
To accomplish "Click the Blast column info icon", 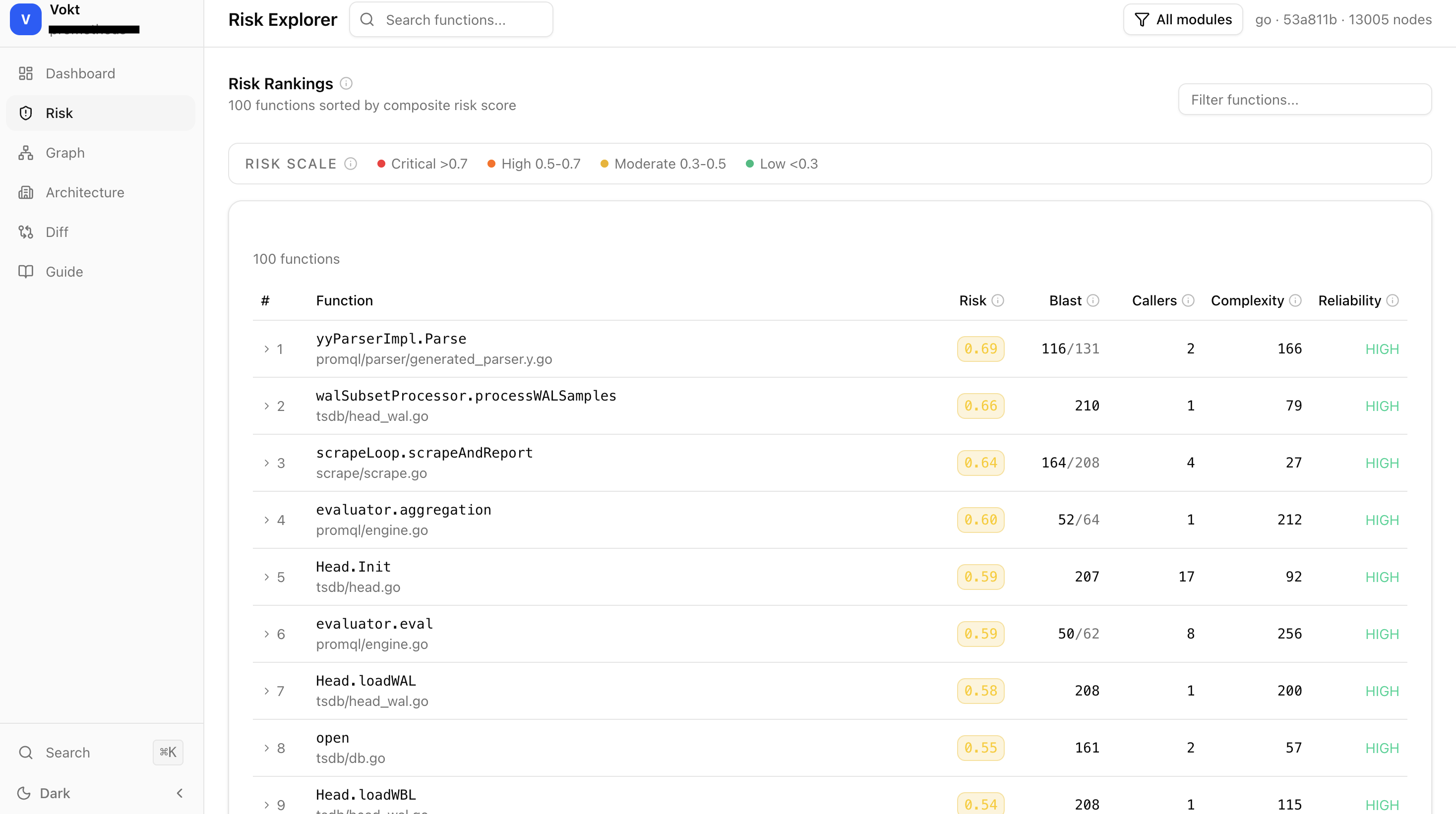I will pyautogui.click(x=1093, y=300).
